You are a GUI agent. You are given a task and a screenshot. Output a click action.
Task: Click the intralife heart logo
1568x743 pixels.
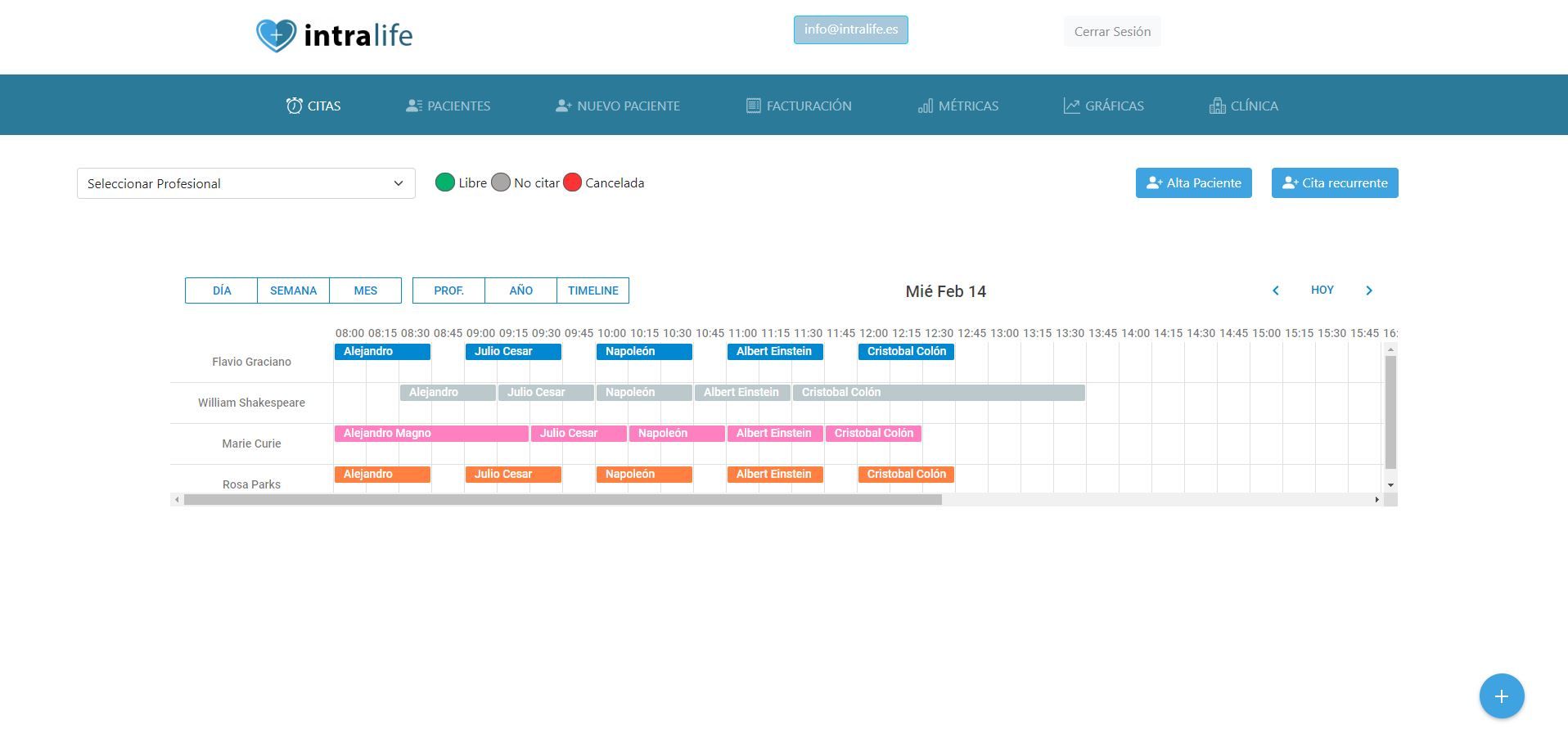point(277,36)
